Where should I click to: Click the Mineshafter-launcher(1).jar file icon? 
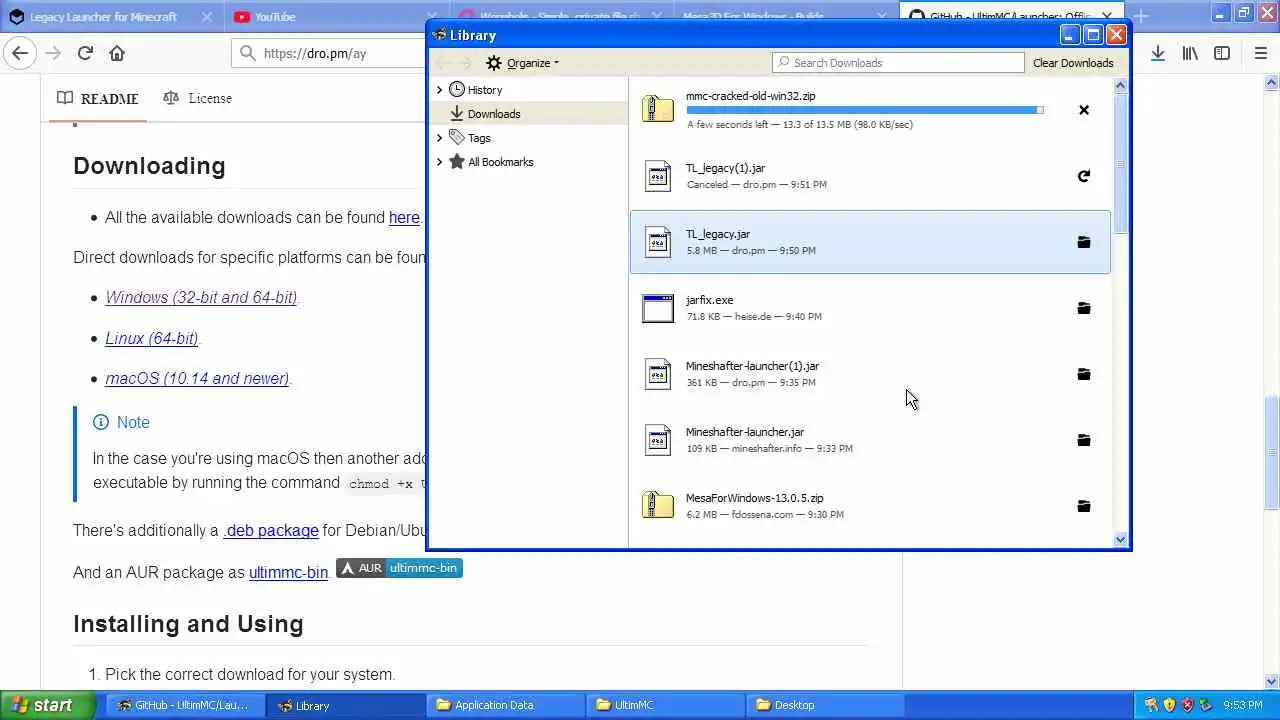pos(658,373)
